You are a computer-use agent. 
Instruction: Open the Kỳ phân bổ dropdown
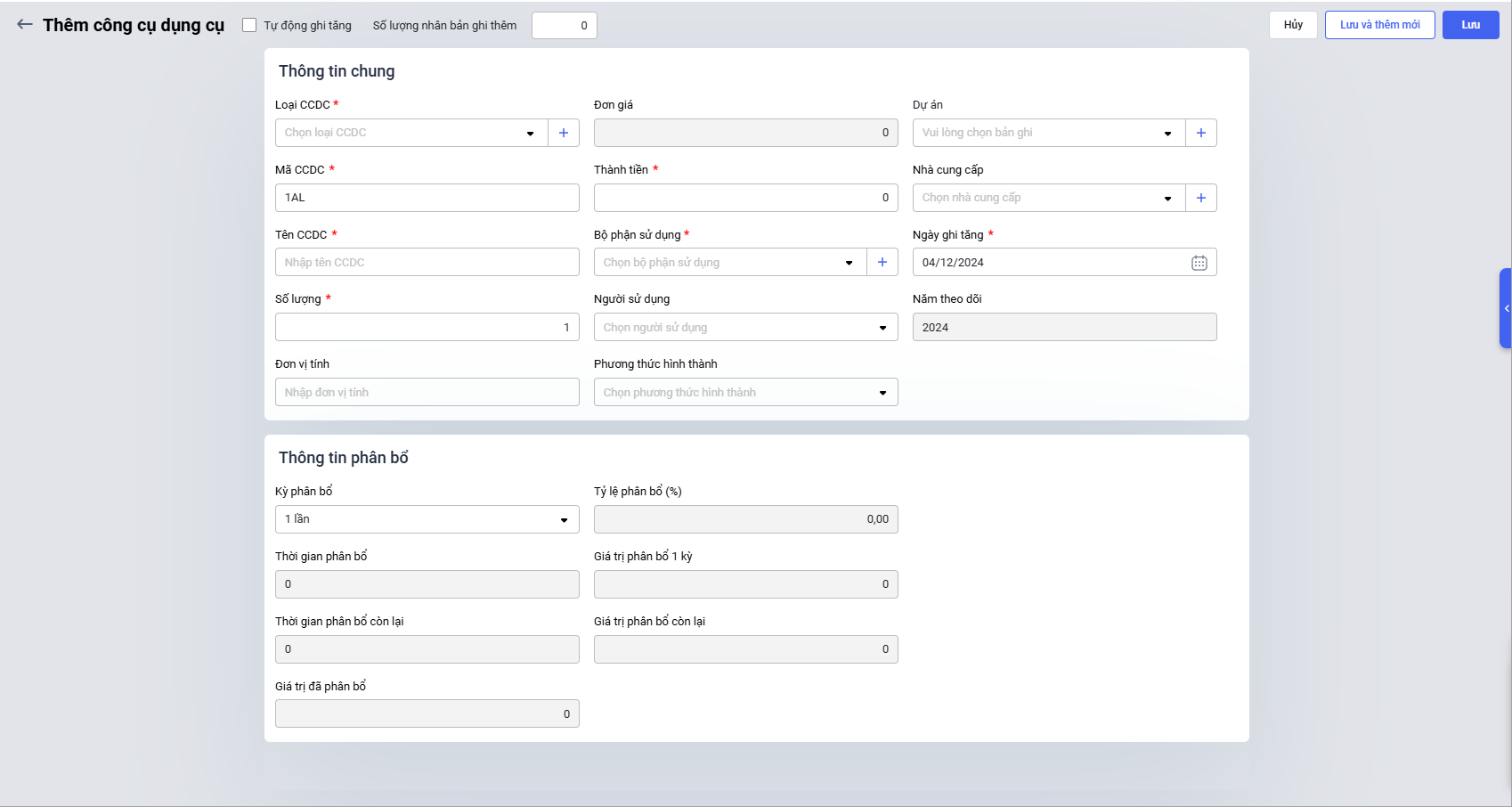pyautogui.click(x=427, y=519)
